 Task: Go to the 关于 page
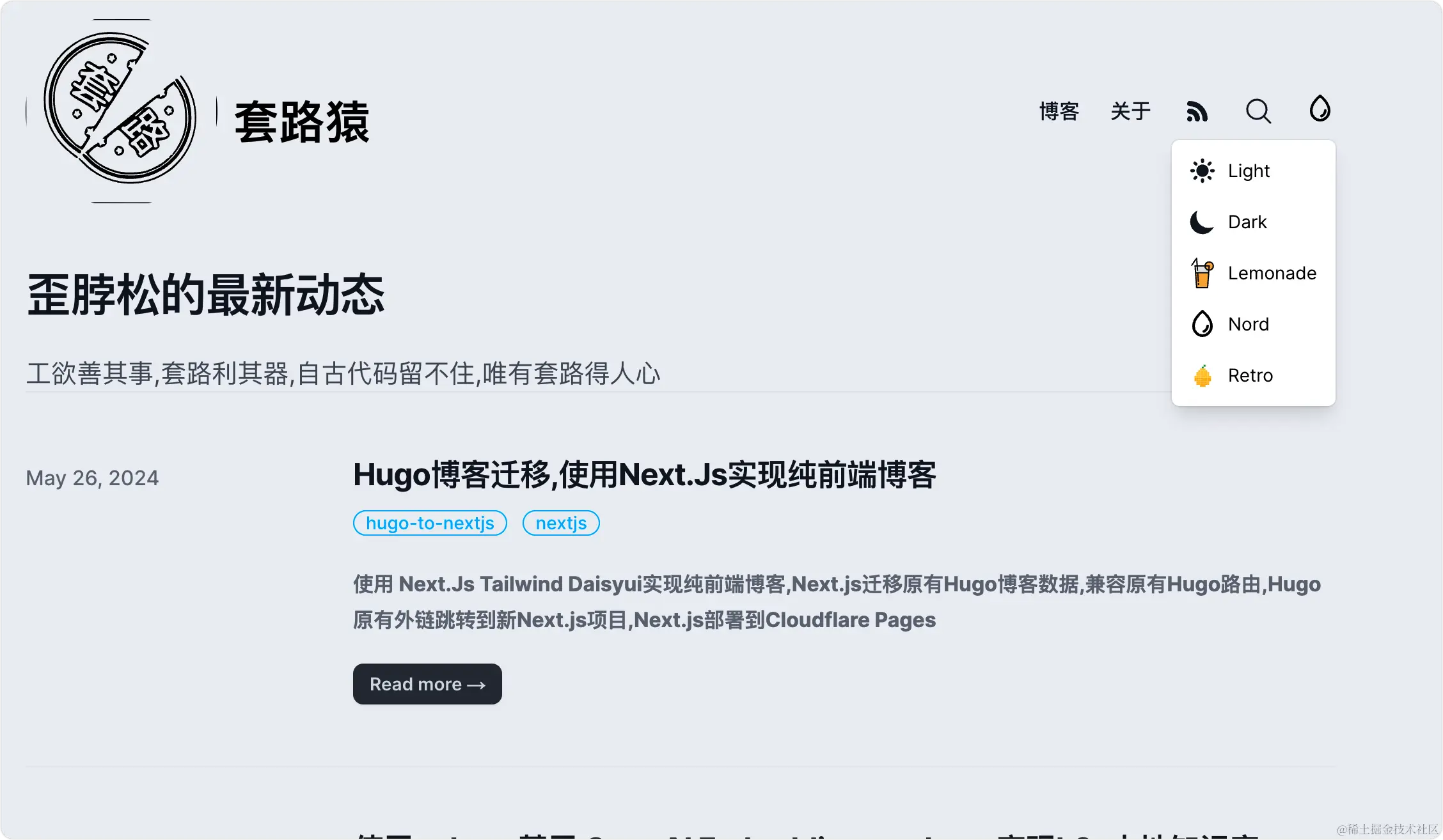[x=1130, y=111]
